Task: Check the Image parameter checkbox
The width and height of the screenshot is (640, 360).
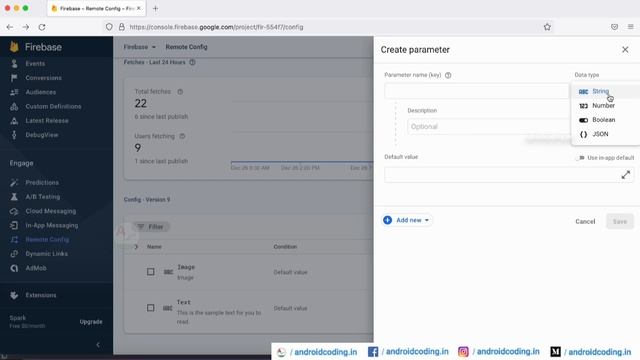Action: [x=151, y=272]
